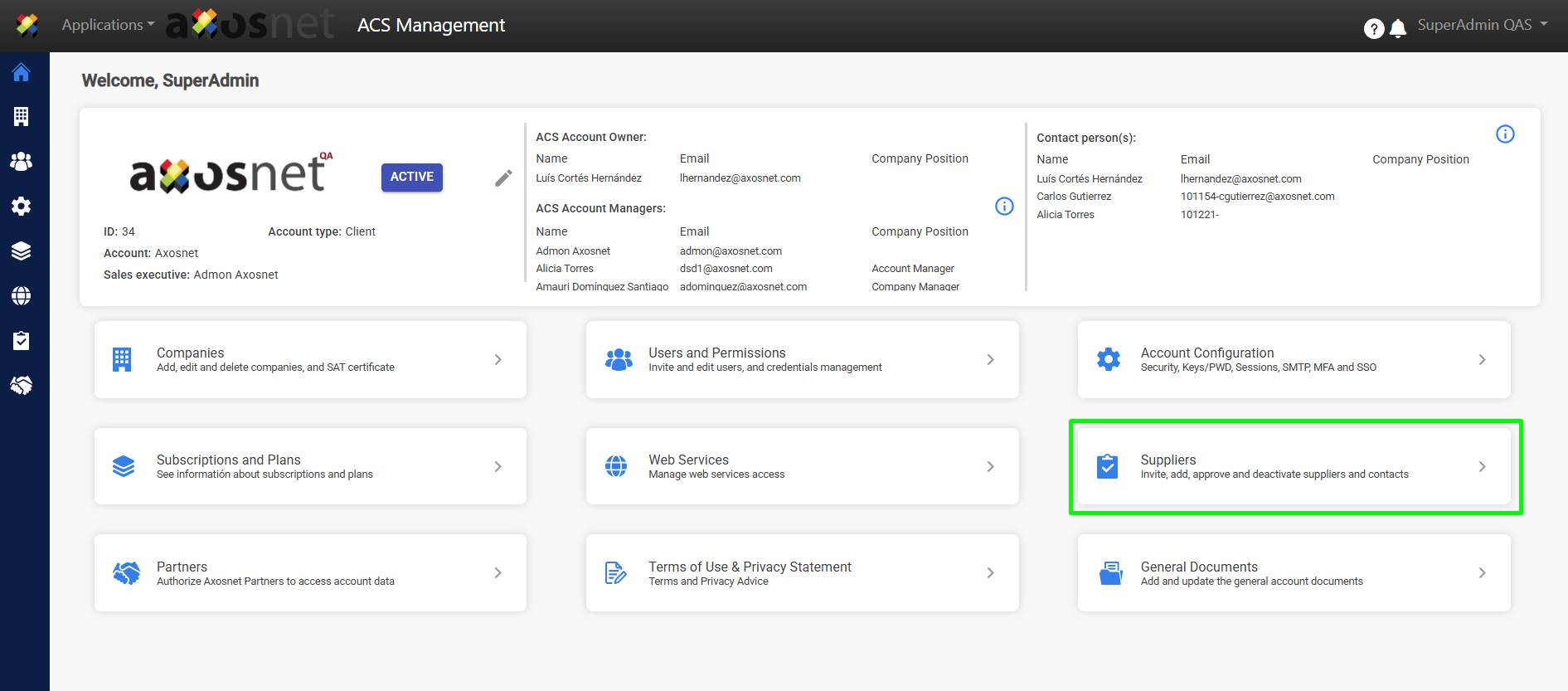Click the Axosnet app logo in the top-left corner

pyautogui.click(x=27, y=26)
